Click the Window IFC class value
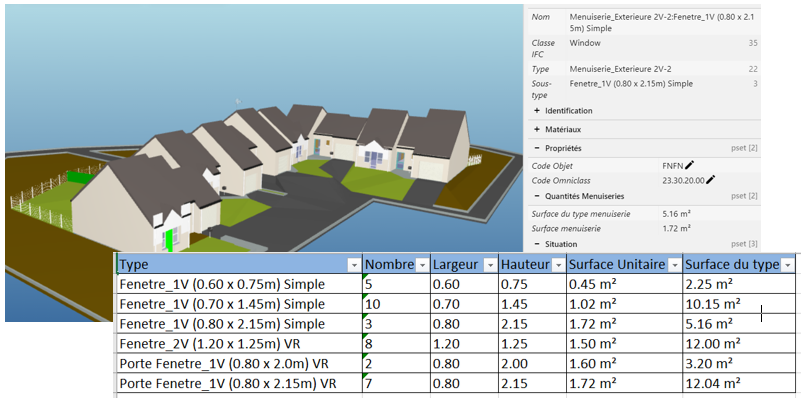The image size is (801, 399). coord(585,43)
